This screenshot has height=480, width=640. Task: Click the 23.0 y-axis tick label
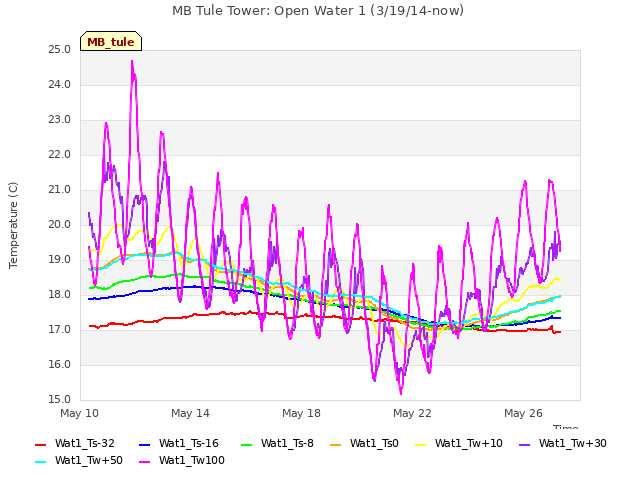pos(60,120)
